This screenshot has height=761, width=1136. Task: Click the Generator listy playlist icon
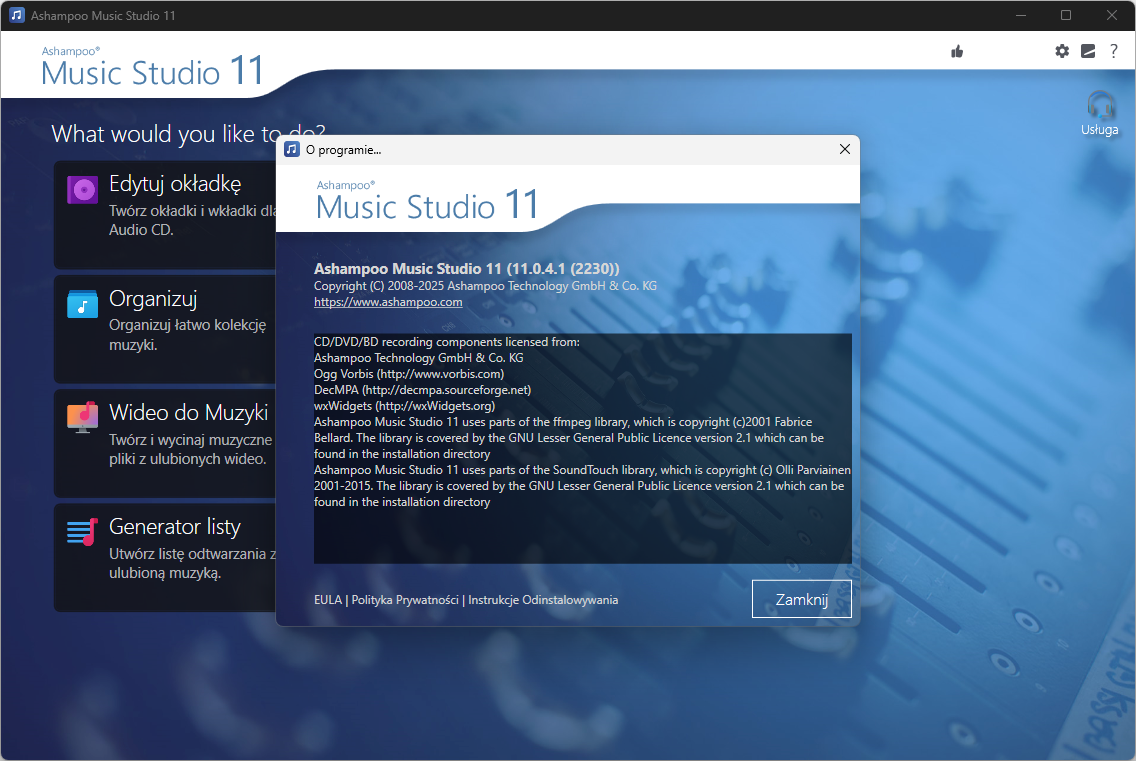coord(83,532)
